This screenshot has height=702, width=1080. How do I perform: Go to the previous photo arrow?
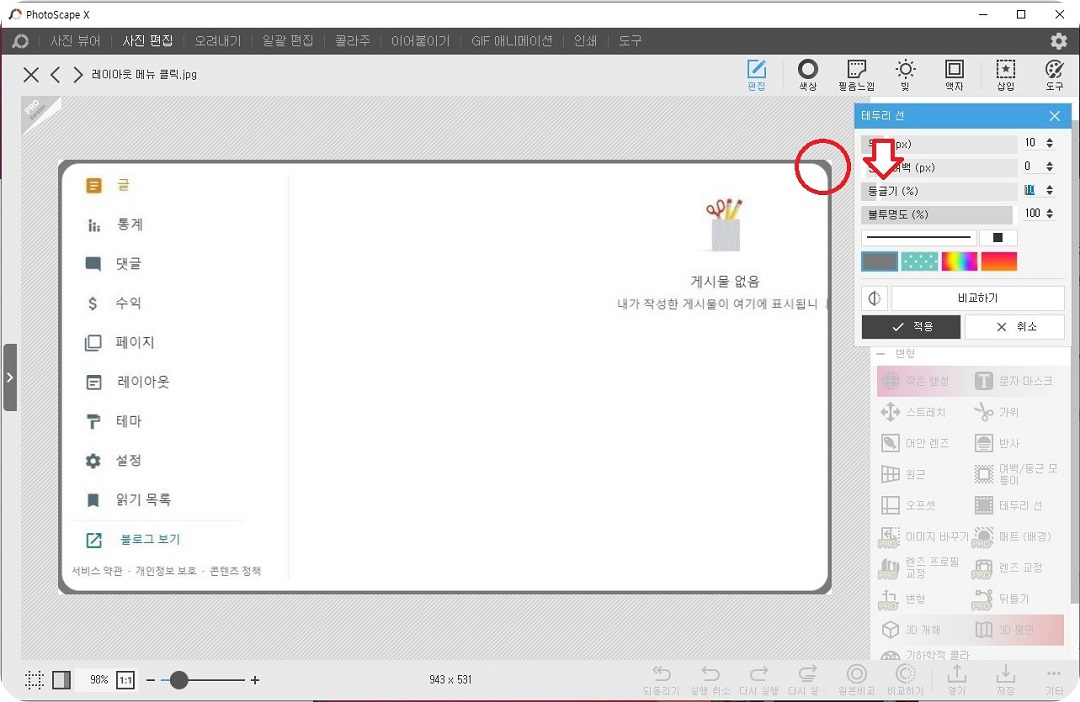pyautogui.click(x=56, y=74)
